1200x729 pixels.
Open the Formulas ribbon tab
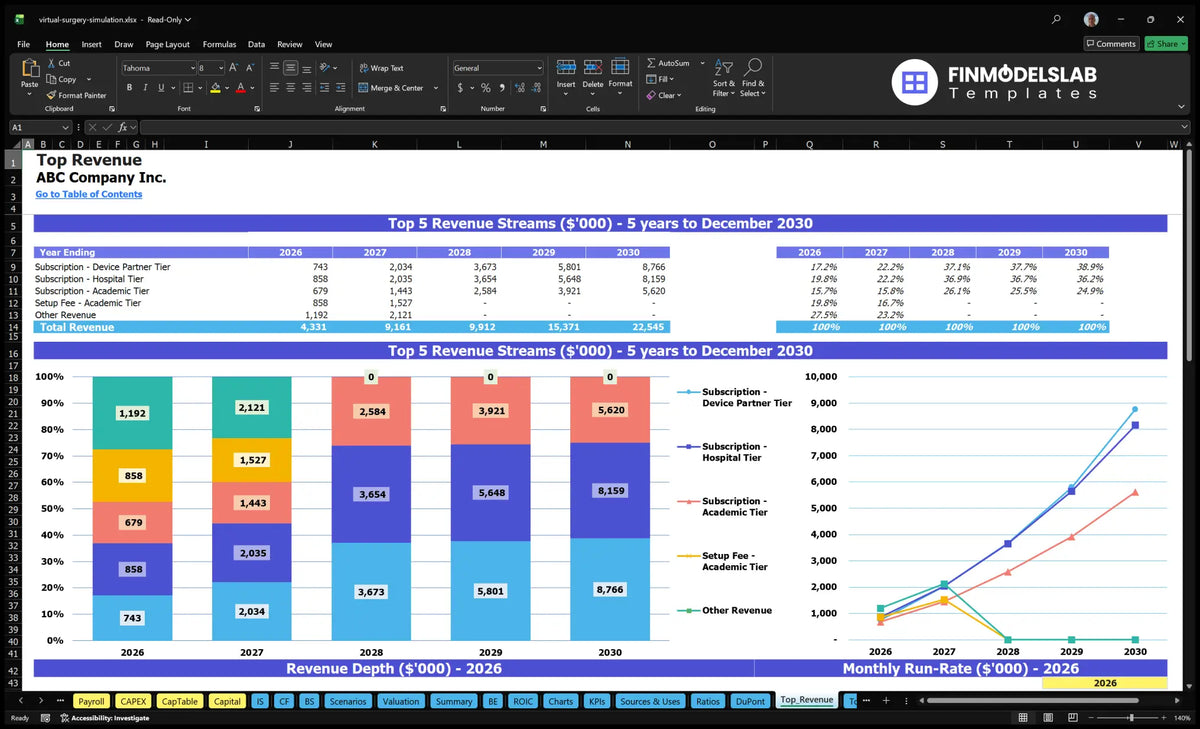click(x=219, y=44)
